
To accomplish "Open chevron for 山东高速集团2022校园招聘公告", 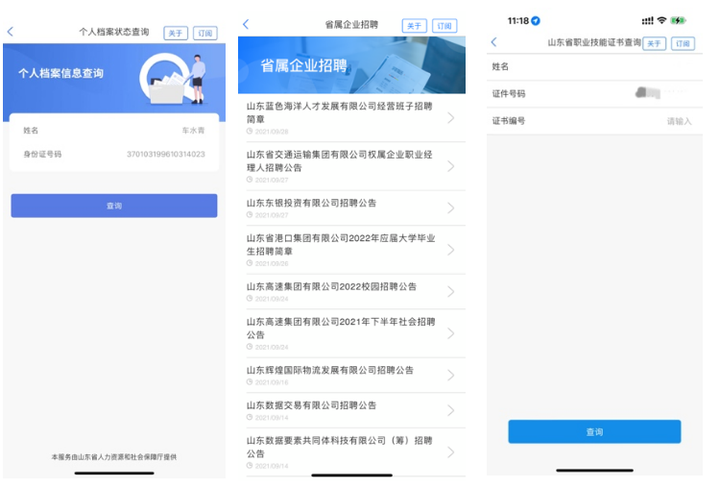I will point(451,292).
